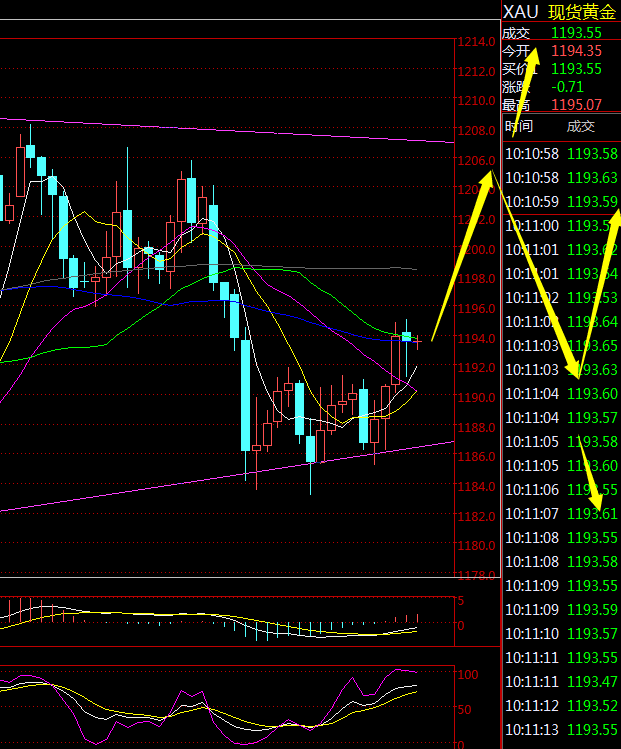Select tick price 1193.57 at 10:11:10
This screenshot has width=621, height=749.
[x=592, y=633]
